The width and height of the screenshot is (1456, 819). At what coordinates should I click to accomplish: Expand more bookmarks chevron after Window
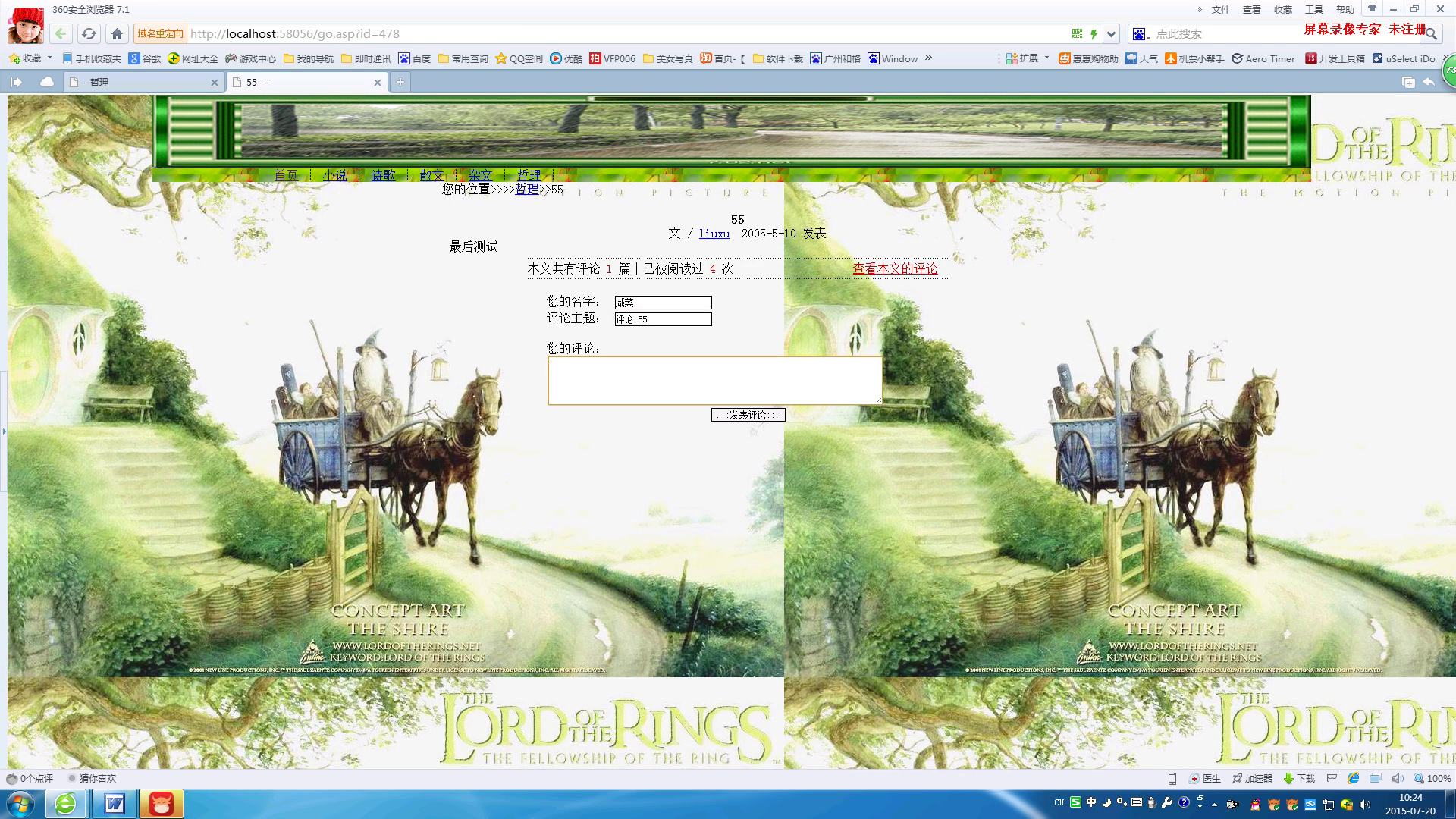click(x=928, y=58)
